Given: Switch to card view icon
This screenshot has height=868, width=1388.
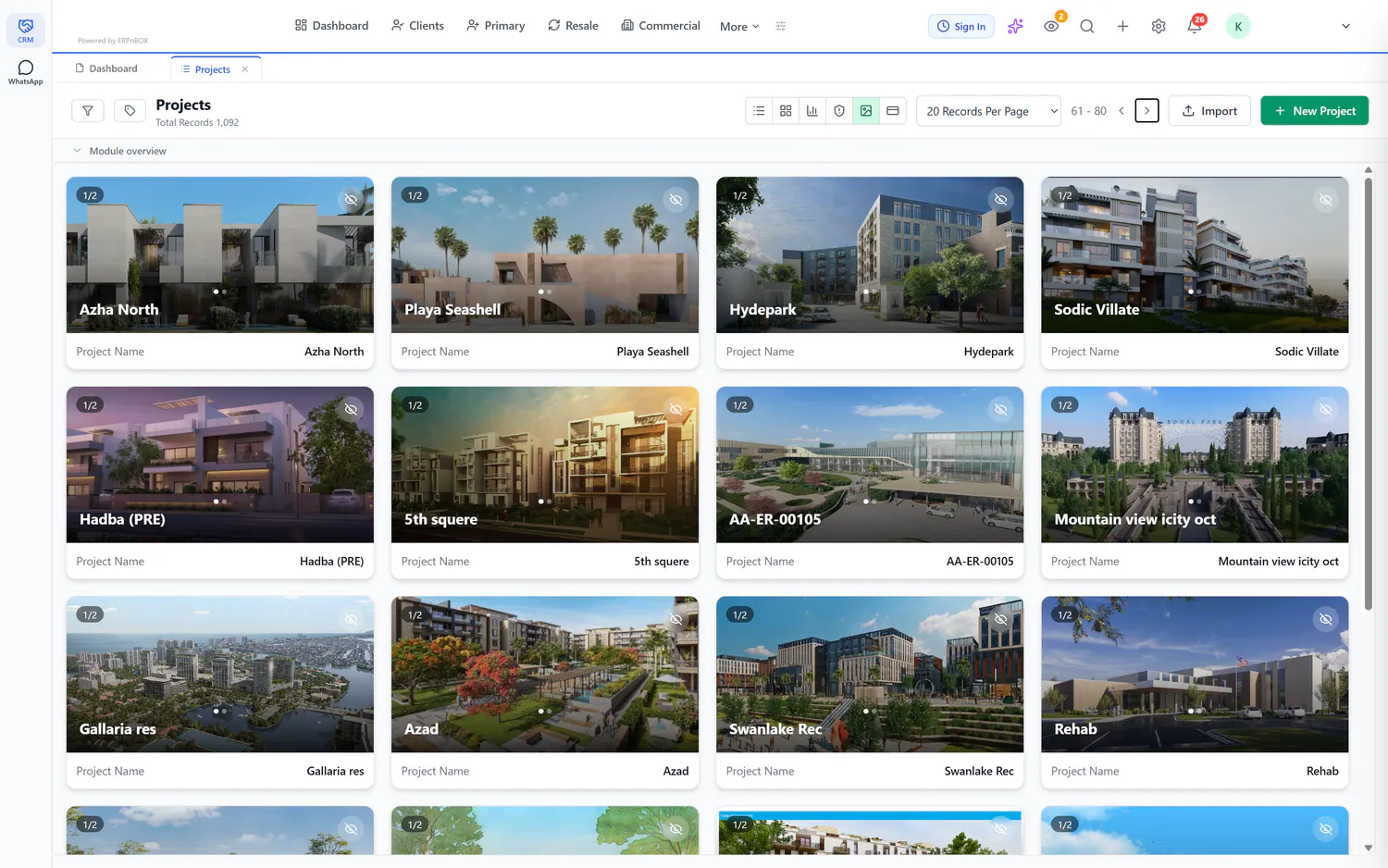Looking at the screenshot, I should pyautogui.click(x=893, y=111).
